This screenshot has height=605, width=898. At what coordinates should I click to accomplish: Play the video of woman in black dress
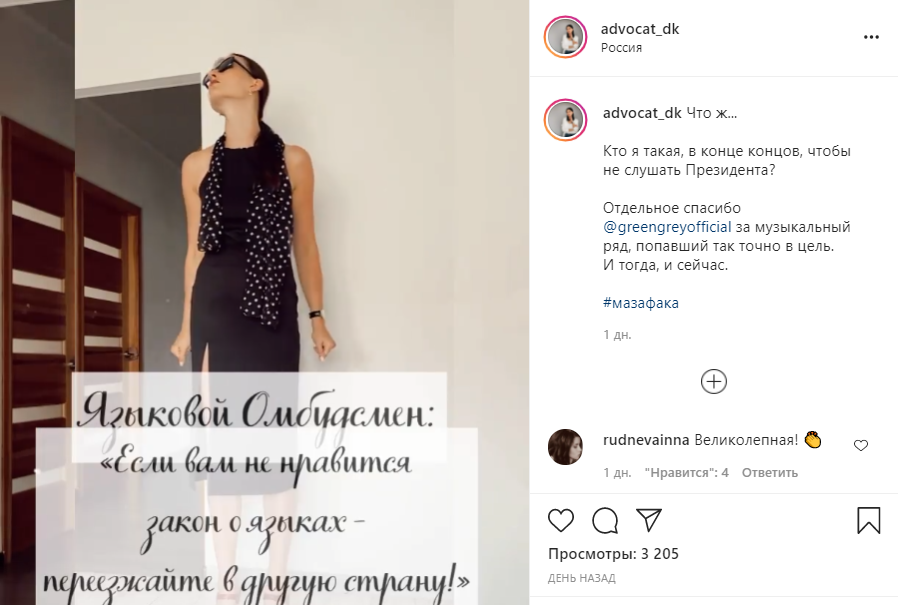(x=265, y=302)
